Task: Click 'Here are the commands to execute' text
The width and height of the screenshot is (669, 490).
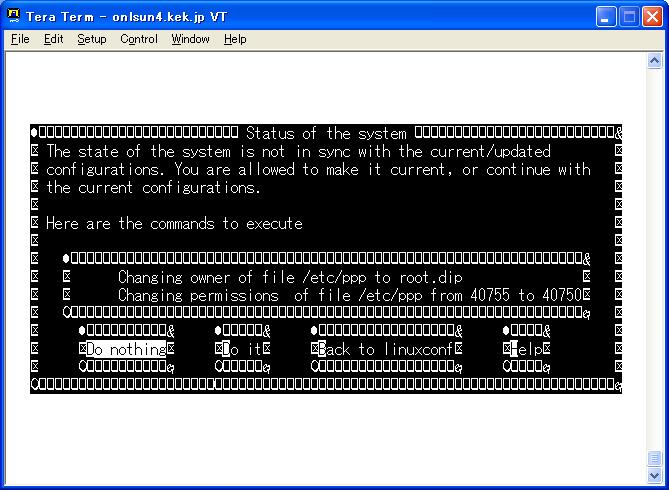Action: tap(175, 224)
